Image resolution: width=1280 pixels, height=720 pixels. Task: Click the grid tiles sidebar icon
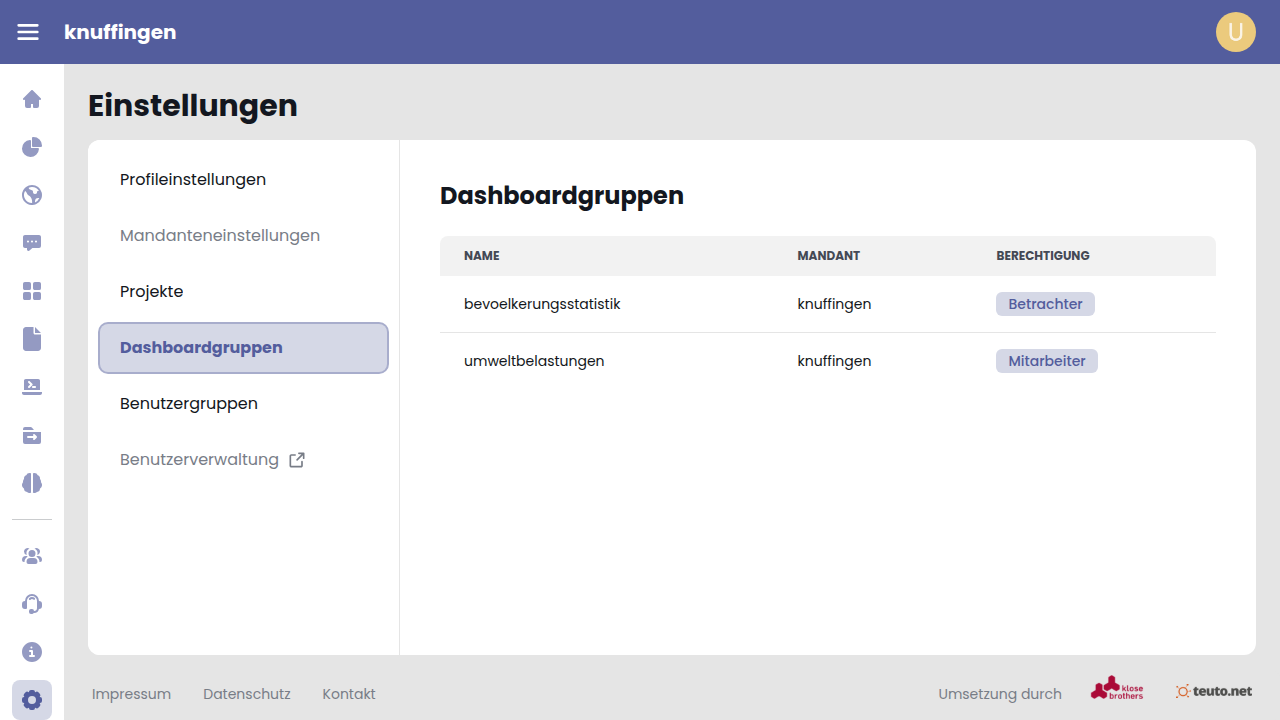pyautogui.click(x=32, y=291)
